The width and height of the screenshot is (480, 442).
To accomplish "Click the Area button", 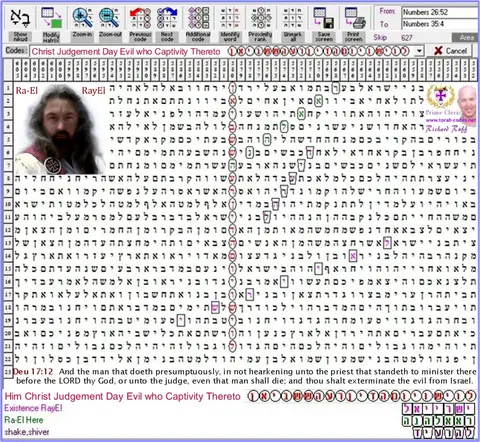I will [x=466, y=38].
